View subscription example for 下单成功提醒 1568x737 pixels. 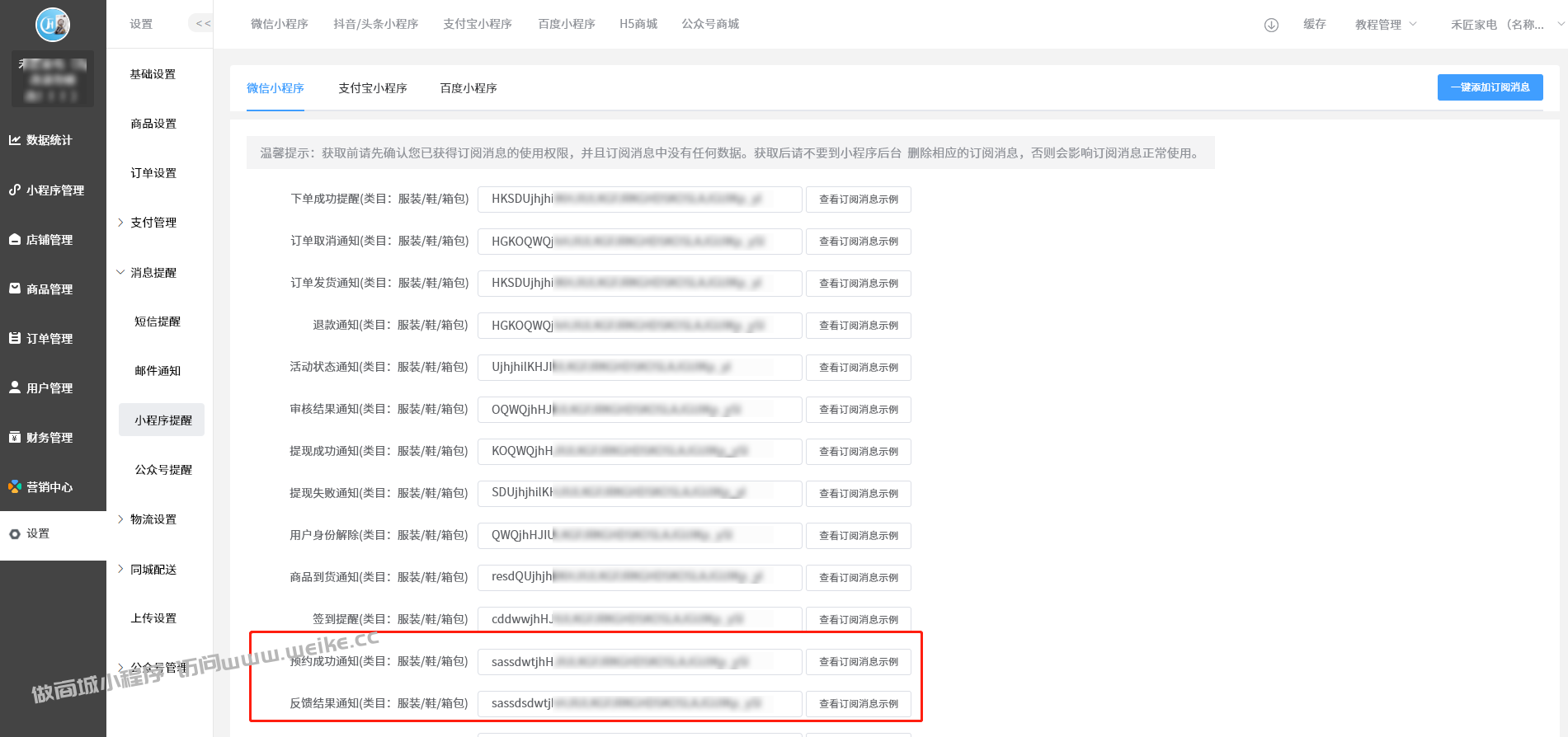[858, 200]
